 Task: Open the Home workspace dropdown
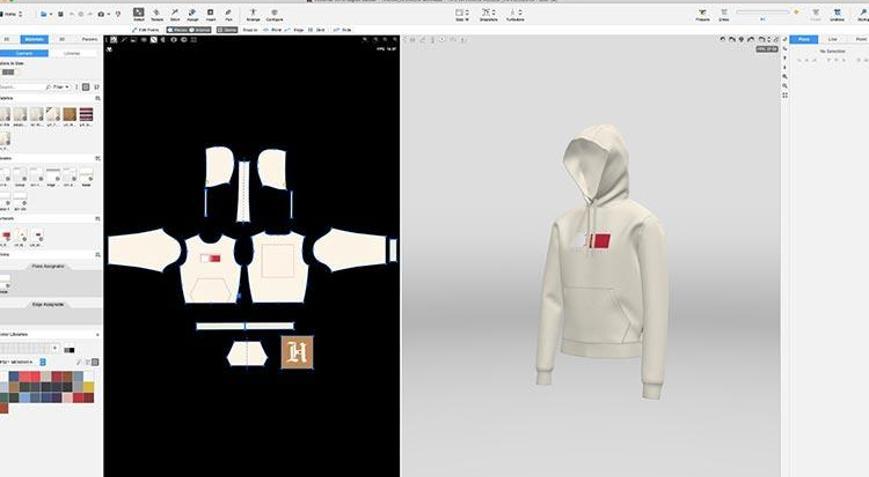pos(12,14)
